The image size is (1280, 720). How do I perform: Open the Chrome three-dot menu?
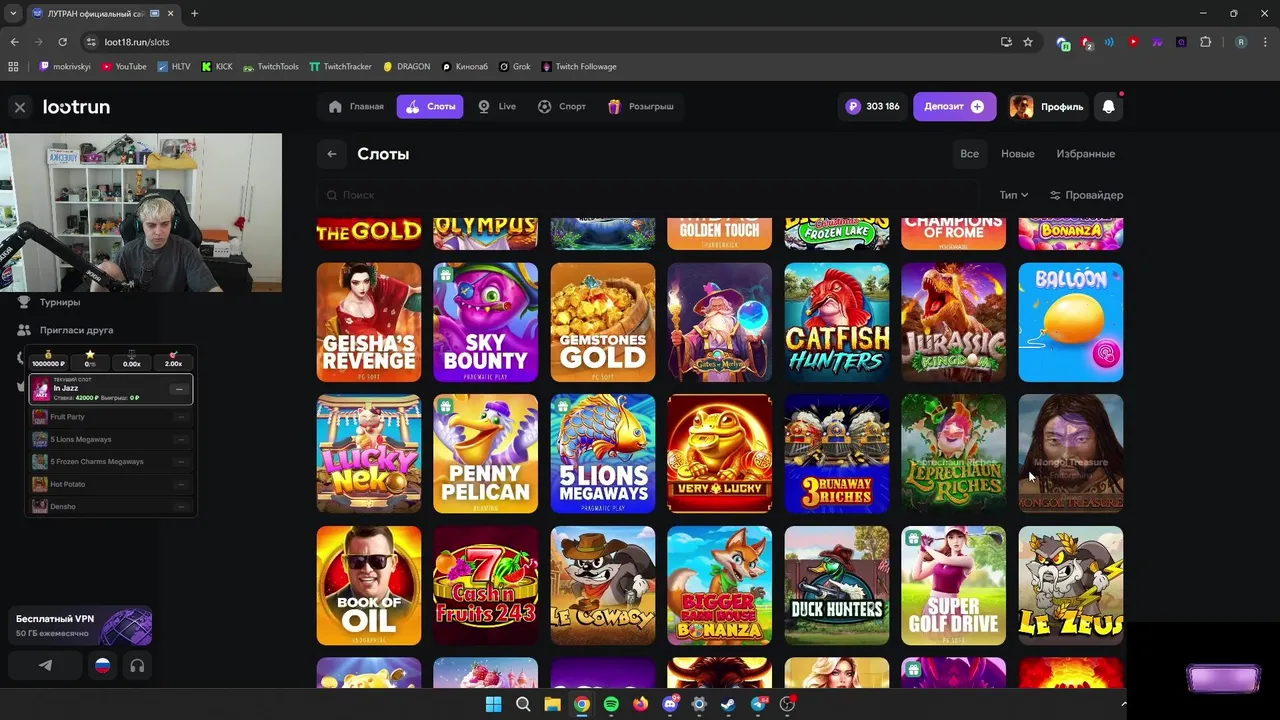[x=1265, y=42]
